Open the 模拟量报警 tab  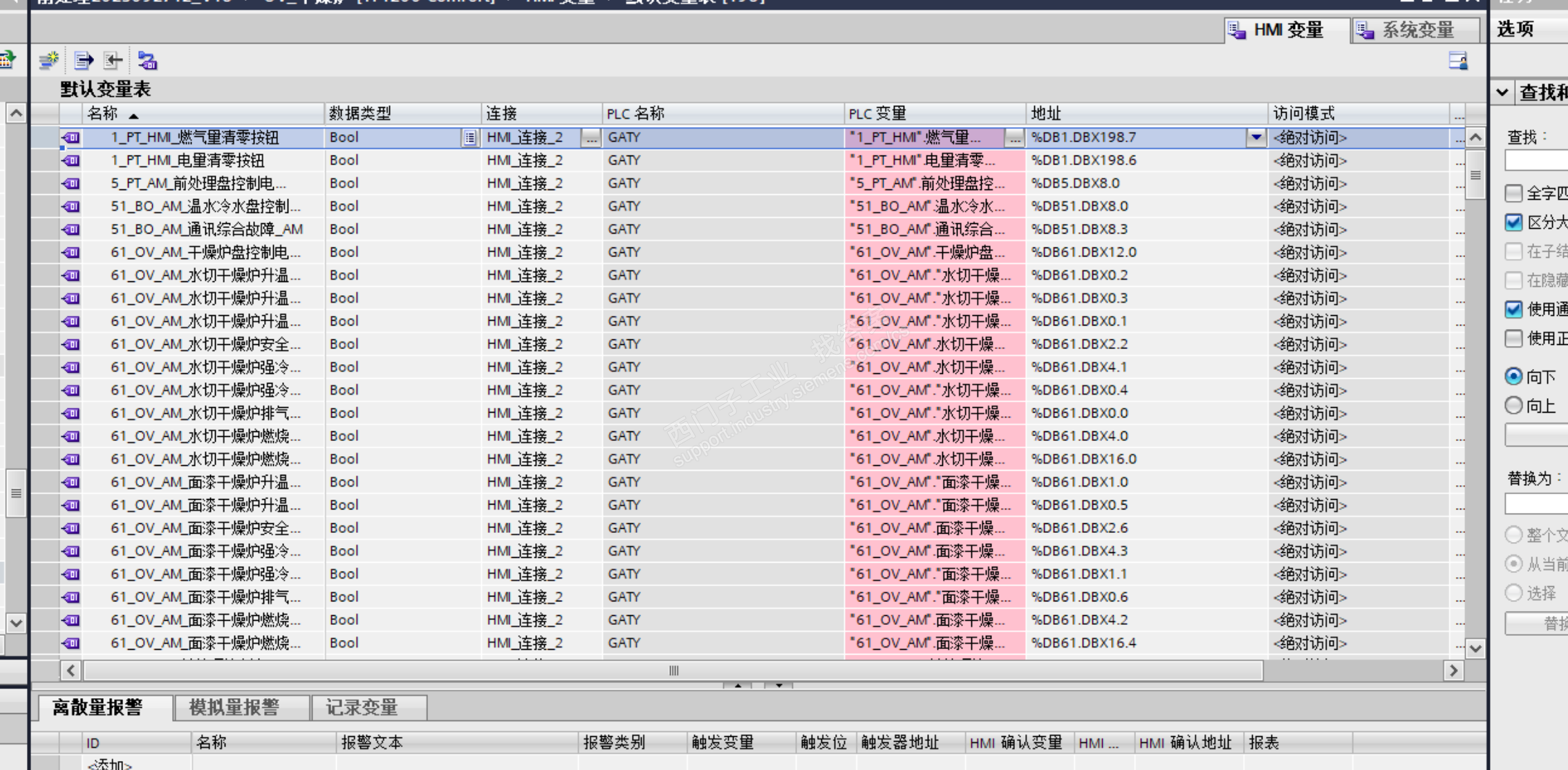coord(234,707)
